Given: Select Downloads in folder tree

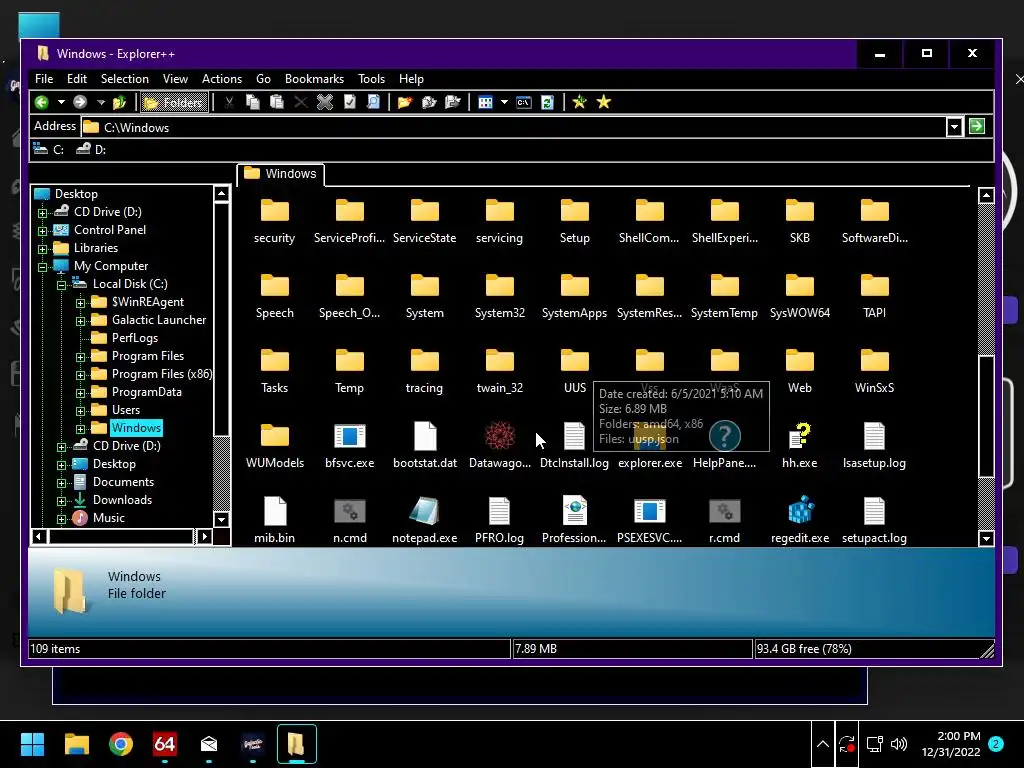Looking at the screenshot, I should tap(122, 500).
